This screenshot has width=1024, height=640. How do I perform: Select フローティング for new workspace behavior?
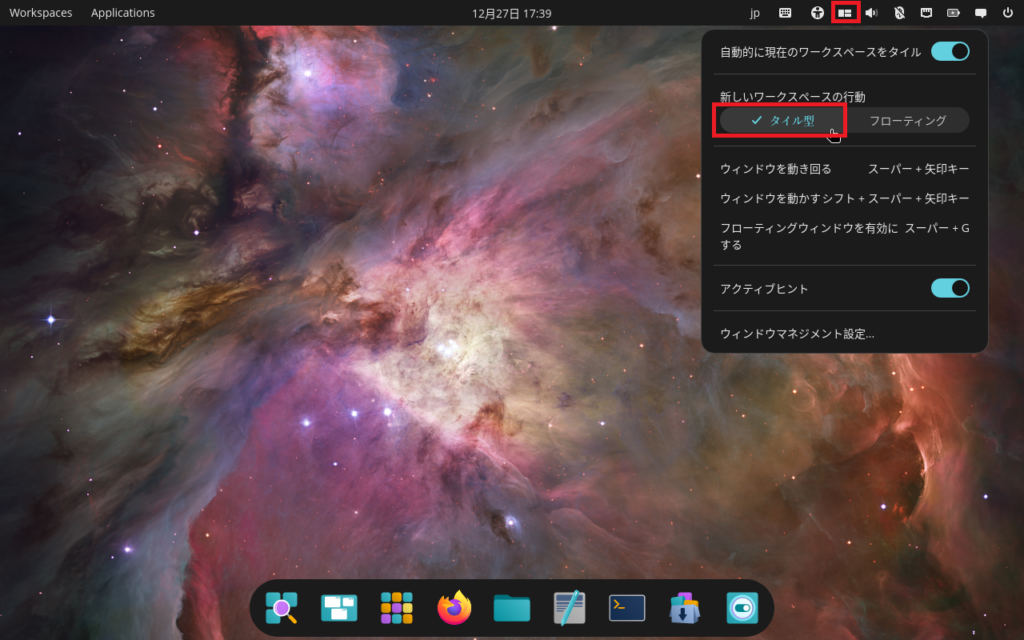pyautogui.click(x=907, y=120)
